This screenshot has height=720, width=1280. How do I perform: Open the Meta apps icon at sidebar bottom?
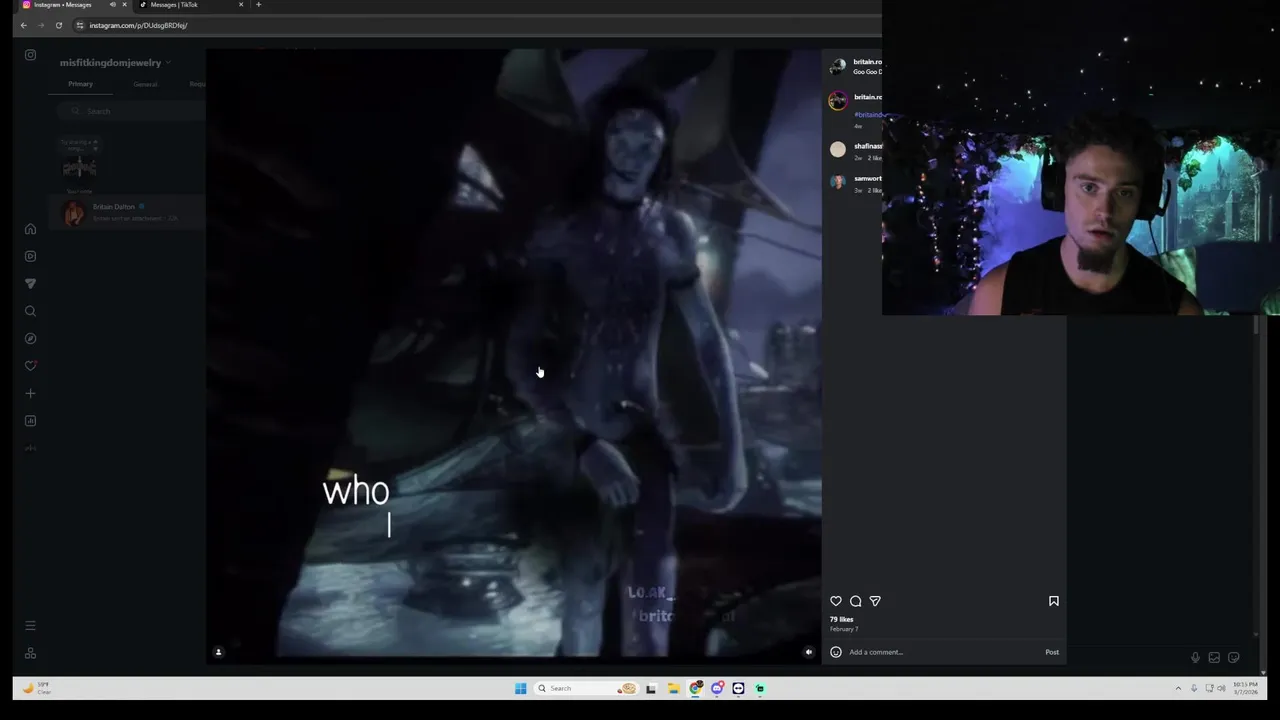pos(31,653)
